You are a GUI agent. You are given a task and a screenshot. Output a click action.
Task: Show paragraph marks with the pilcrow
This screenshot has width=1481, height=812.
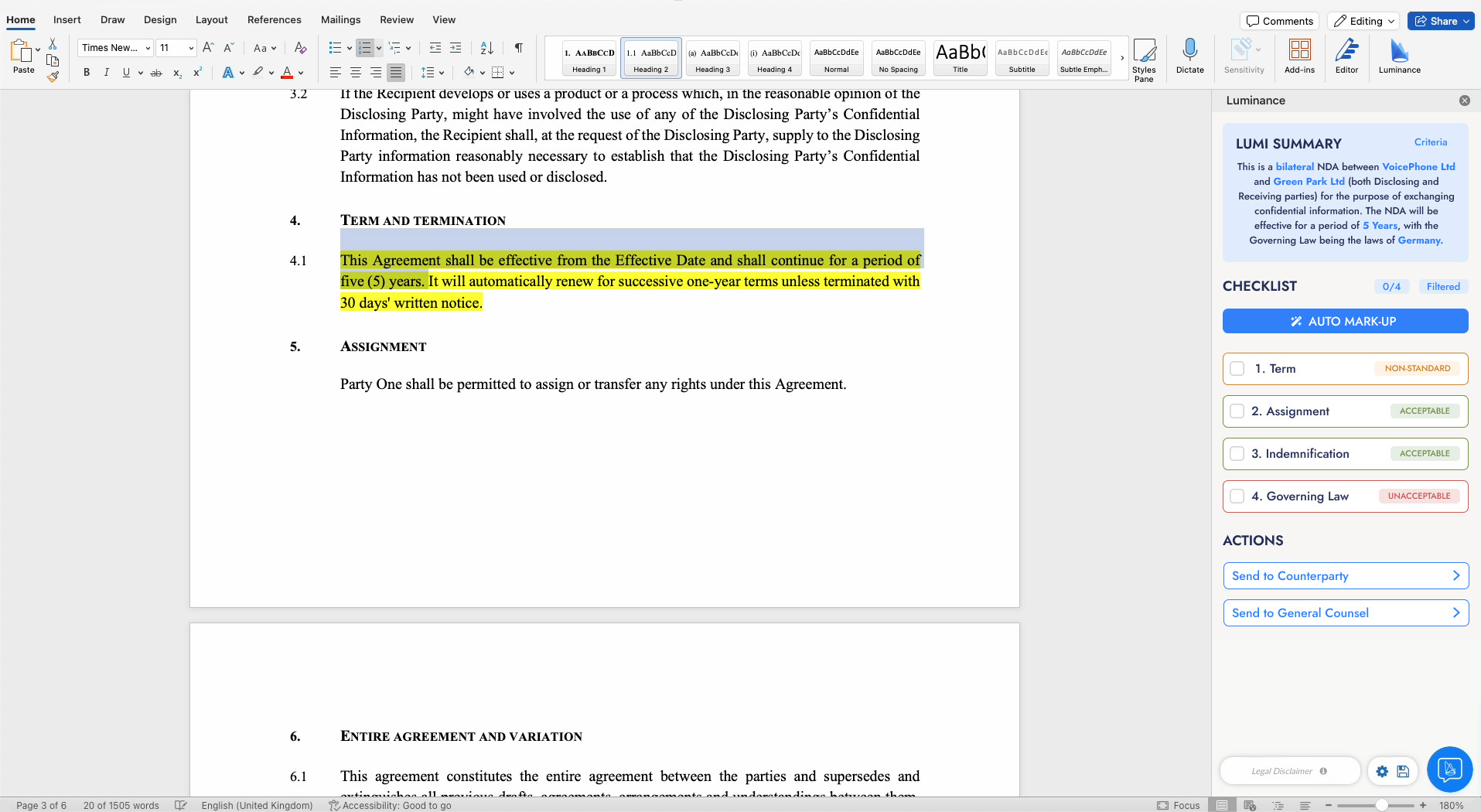(x=519, y=48)
